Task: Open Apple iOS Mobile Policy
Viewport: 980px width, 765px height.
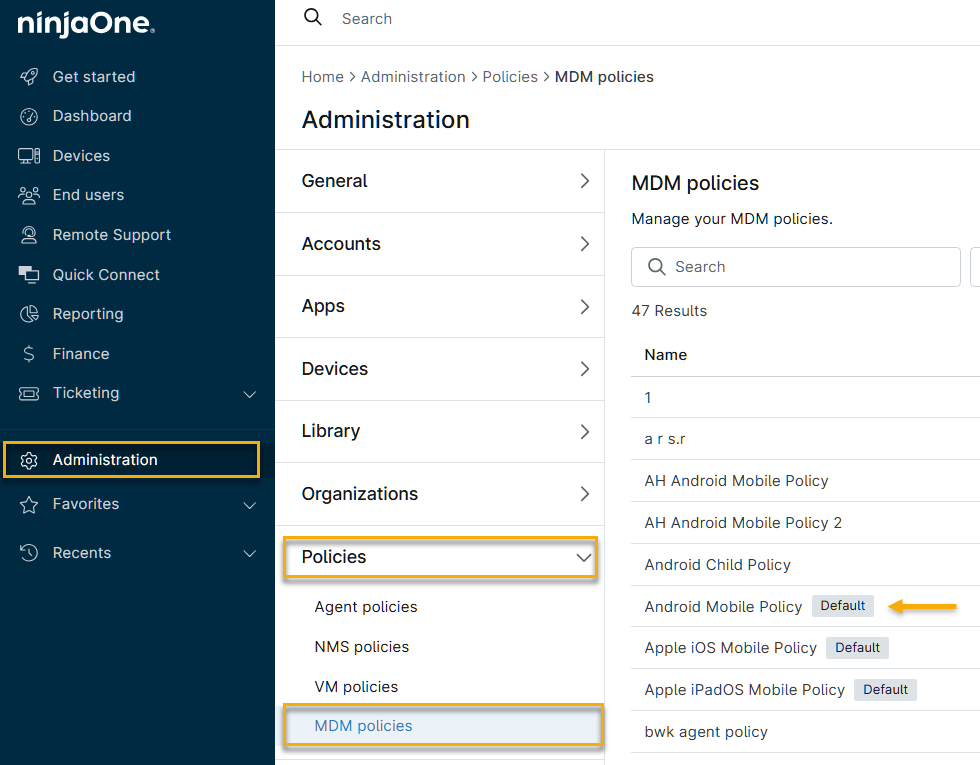Action: (x=731, y=648)
